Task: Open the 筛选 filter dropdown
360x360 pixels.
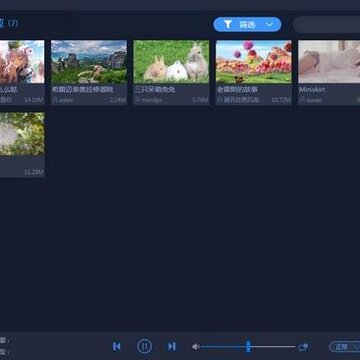Action: pos(247,24)
